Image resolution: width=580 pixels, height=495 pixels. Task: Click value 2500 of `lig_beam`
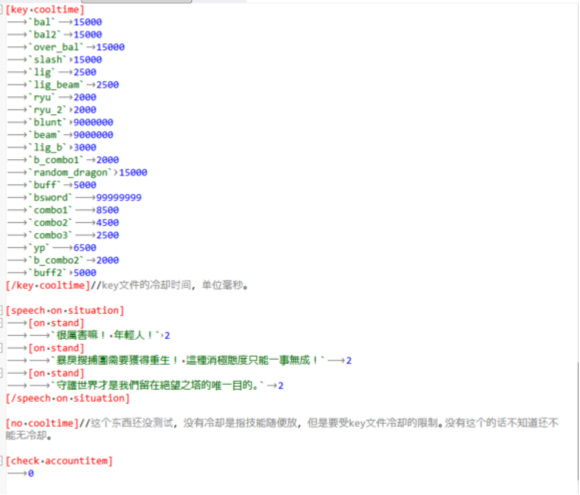(108, 85)
